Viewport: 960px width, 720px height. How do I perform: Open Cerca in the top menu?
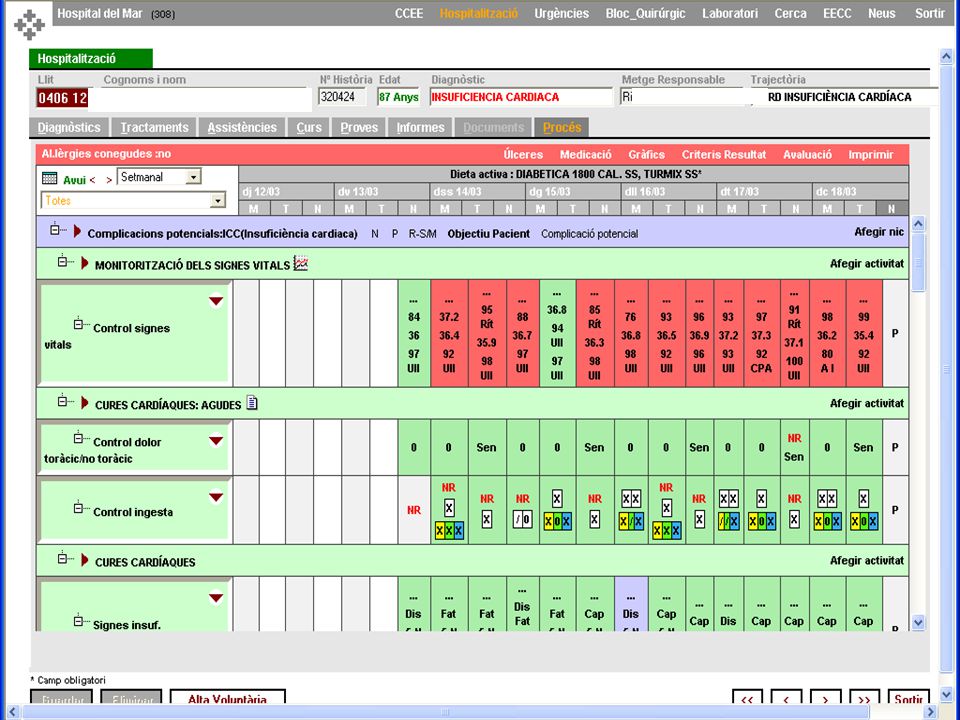(790, 13)
